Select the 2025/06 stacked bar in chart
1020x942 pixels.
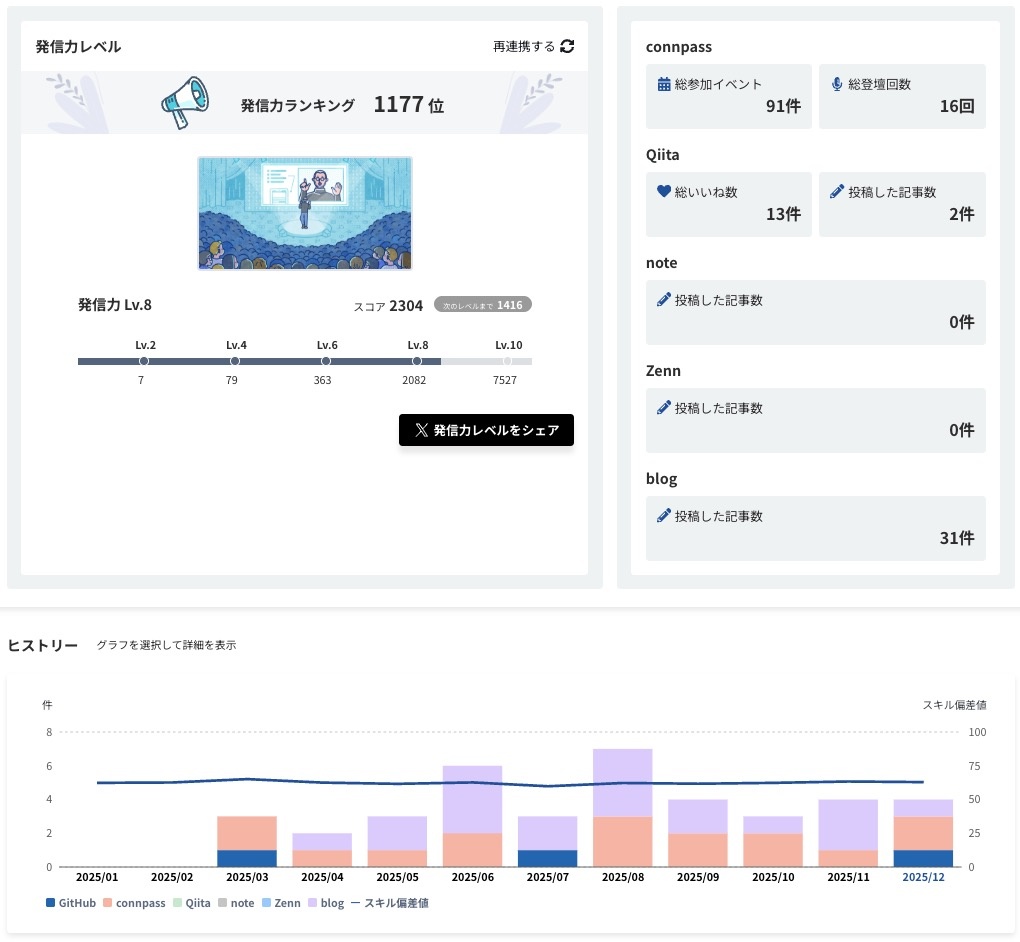[472, 815]
